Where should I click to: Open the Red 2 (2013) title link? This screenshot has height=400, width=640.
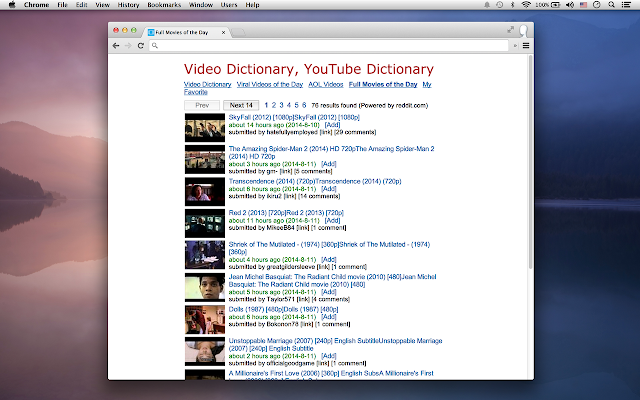(286, 213)
